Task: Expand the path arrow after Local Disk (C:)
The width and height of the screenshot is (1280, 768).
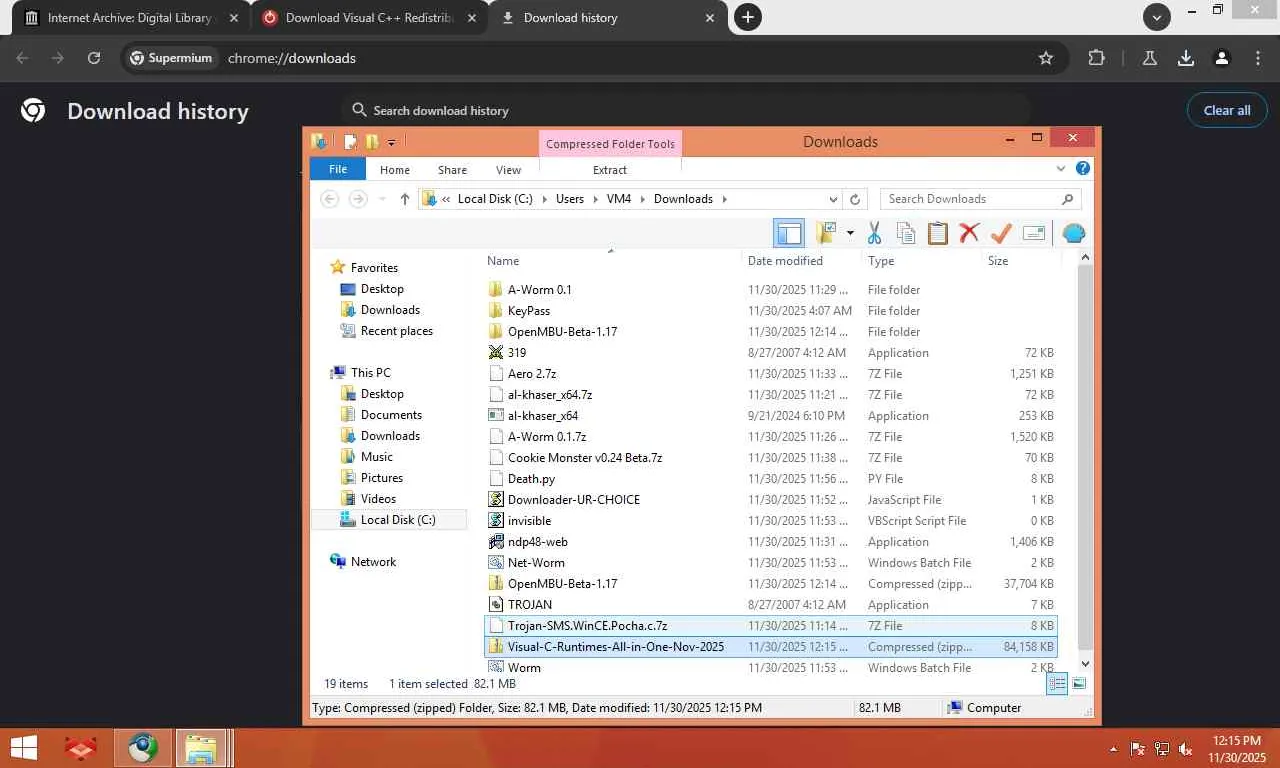Action: tap(544, 199)
